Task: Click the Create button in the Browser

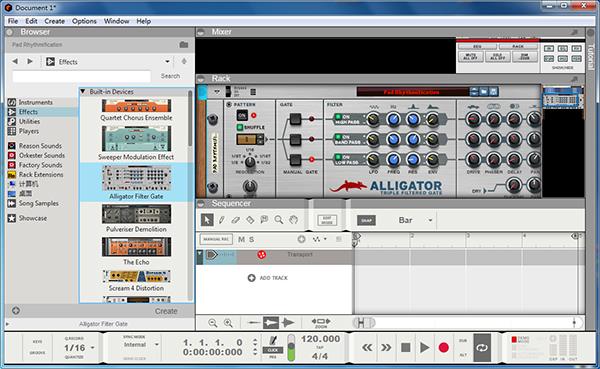Action: point(166,311)
